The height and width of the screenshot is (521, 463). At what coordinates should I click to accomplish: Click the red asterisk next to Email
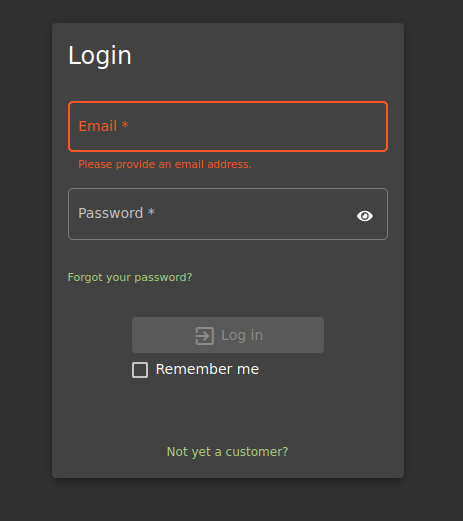(125, 125)
